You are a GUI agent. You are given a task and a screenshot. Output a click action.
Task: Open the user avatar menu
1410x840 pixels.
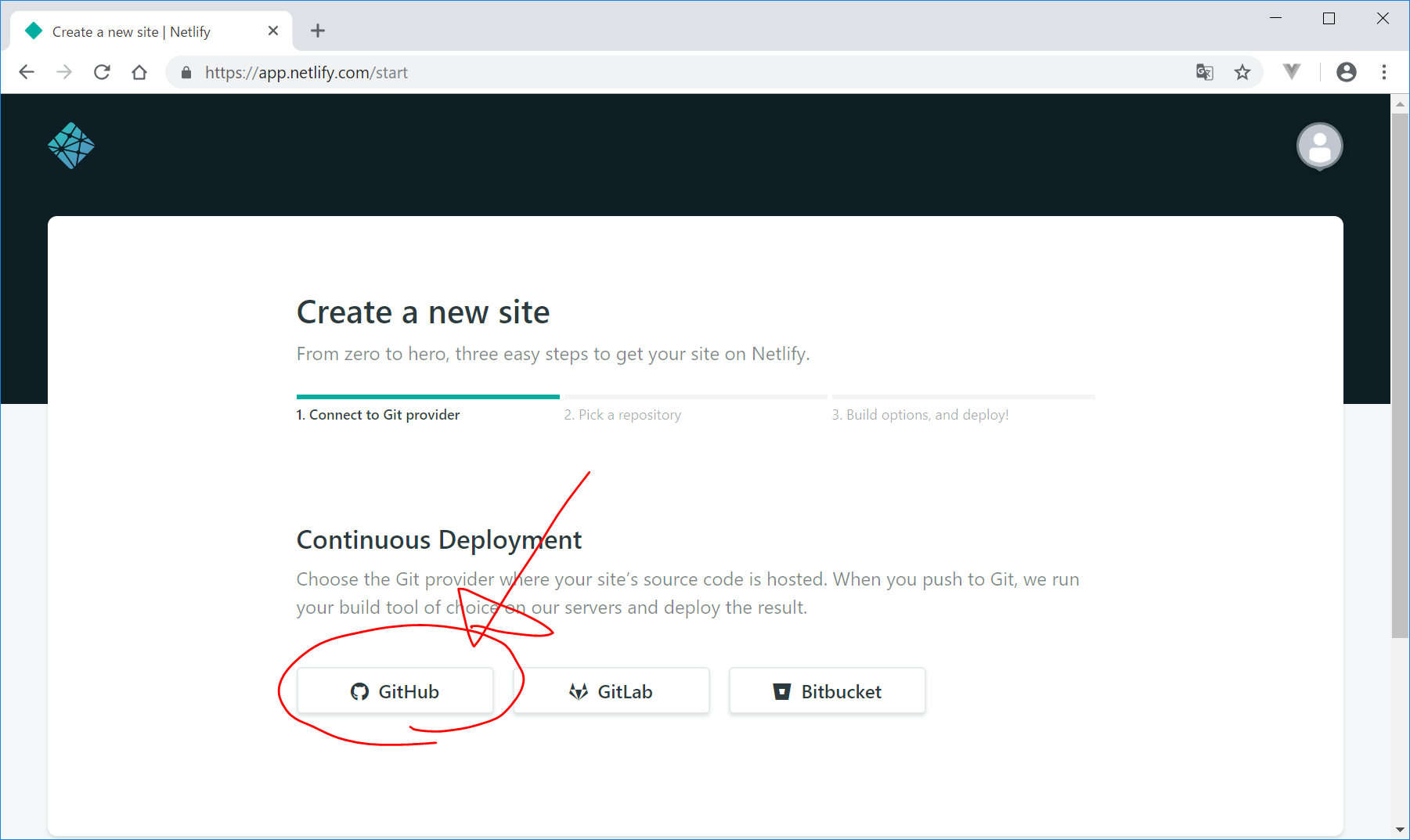1319,146
